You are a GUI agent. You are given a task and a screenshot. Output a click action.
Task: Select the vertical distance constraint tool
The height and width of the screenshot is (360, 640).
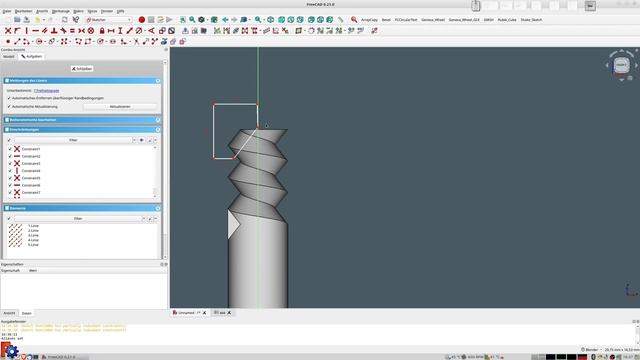[120, 31]
